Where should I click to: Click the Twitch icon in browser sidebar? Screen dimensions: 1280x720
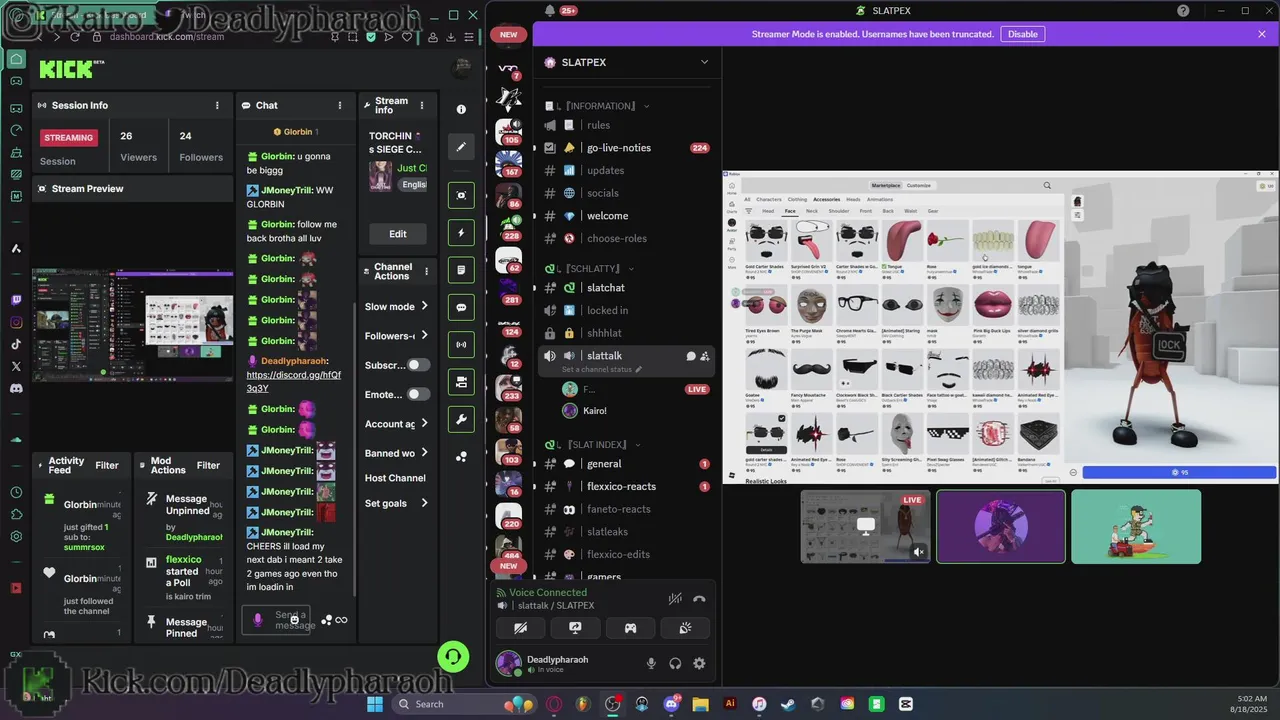click(16, 300)
